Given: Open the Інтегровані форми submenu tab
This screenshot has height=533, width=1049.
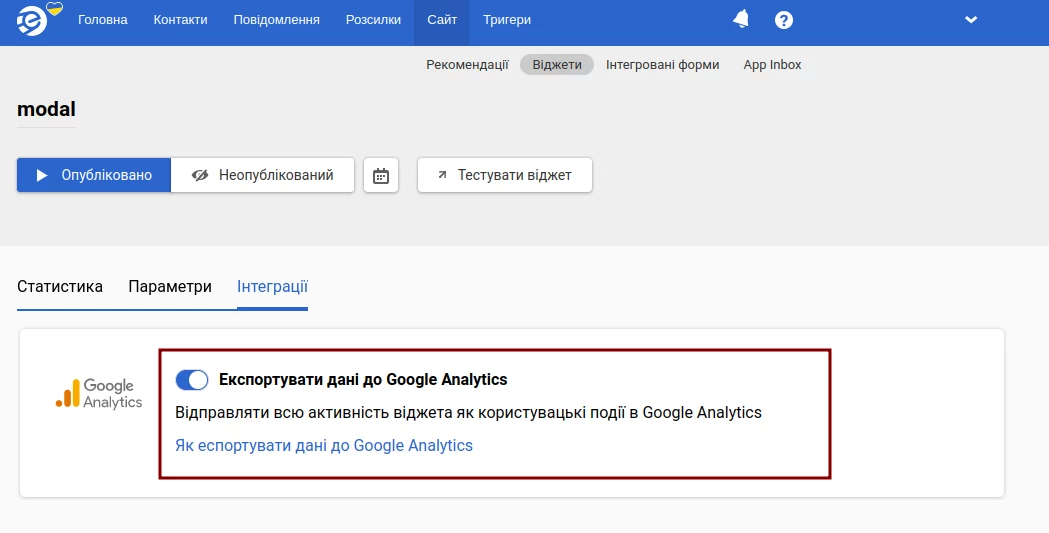Looking at the screenshot, I should click(x=662, y=65).
